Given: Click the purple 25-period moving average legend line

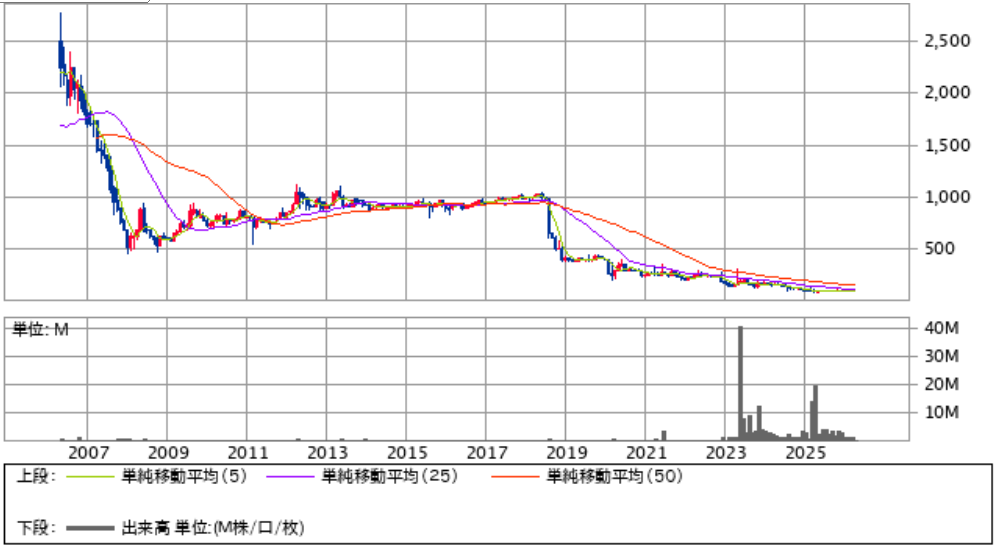Looking at the screenshot, I should coord(291,477).
